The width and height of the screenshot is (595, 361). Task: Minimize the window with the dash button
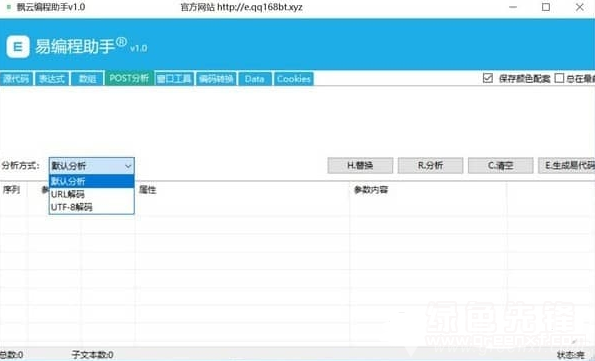click(513, 7)
